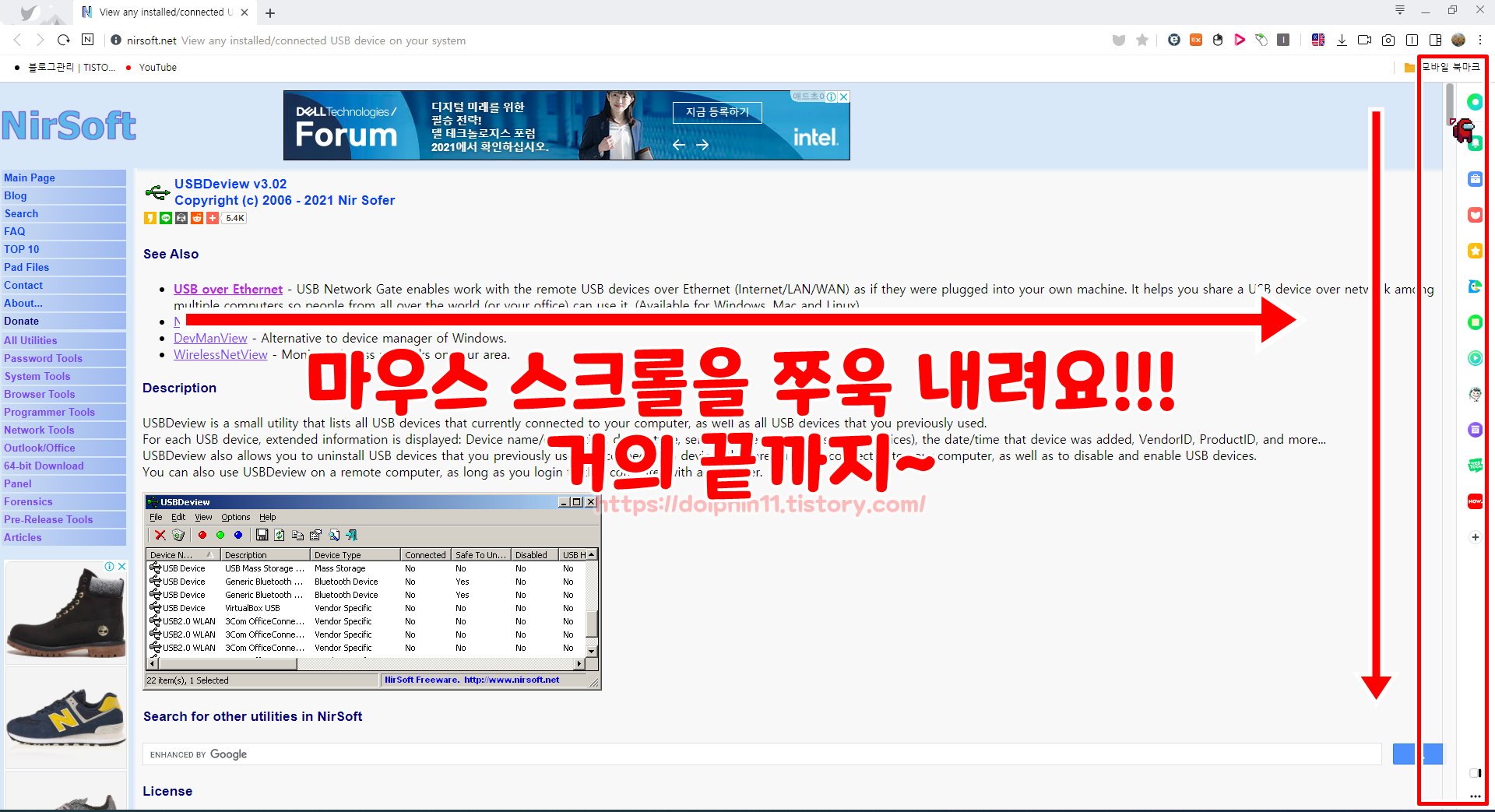This screenshot has height=812, width=1495.
Task: Open the red NOW sidebar icon
Action: tap(1475, 501)
